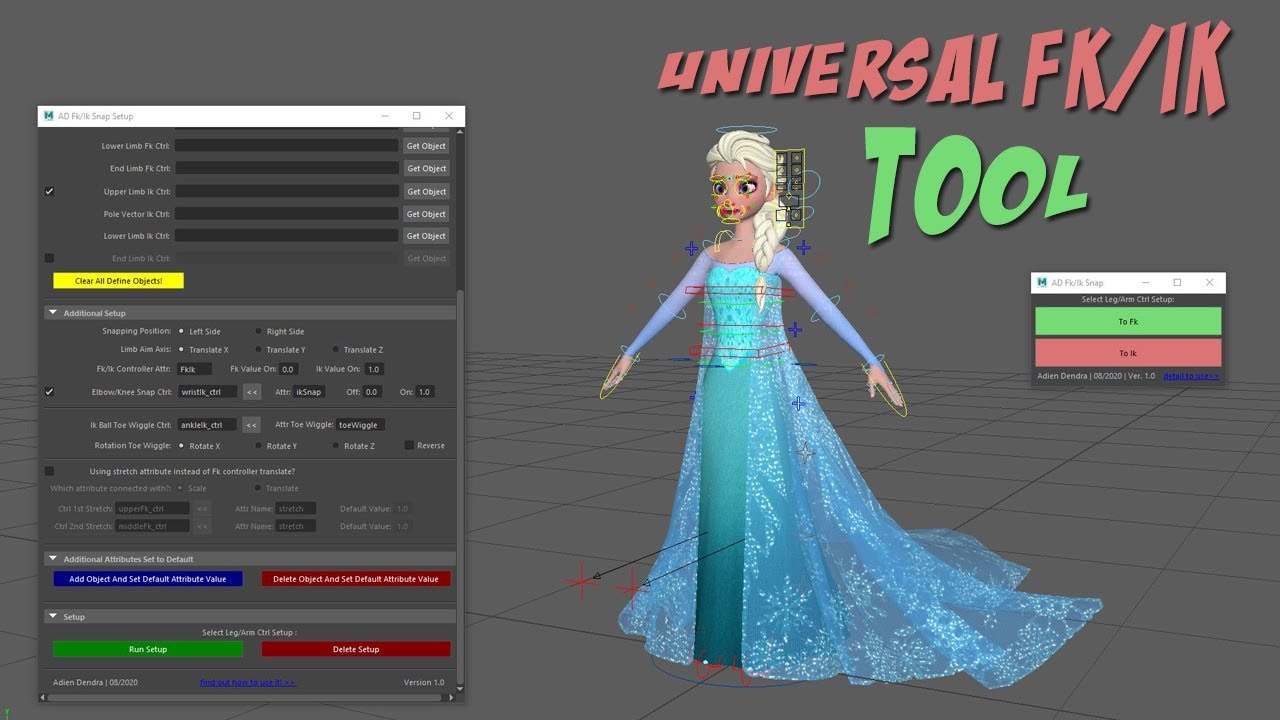Select Left Side snapping position
The width and height of the screenshot is (1280, 720).
pos(181,331)
